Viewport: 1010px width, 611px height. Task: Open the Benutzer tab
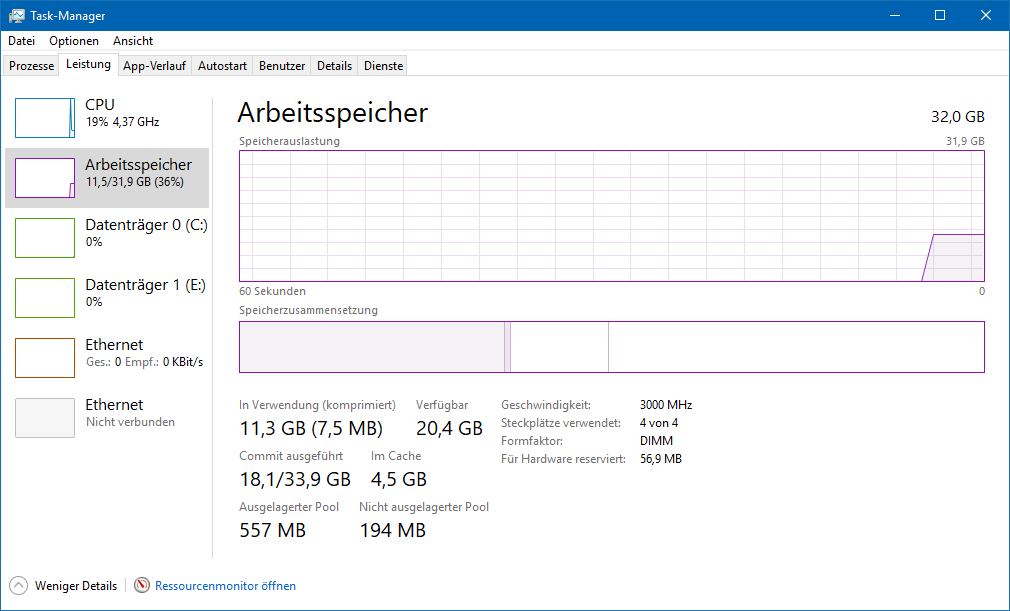282,66
